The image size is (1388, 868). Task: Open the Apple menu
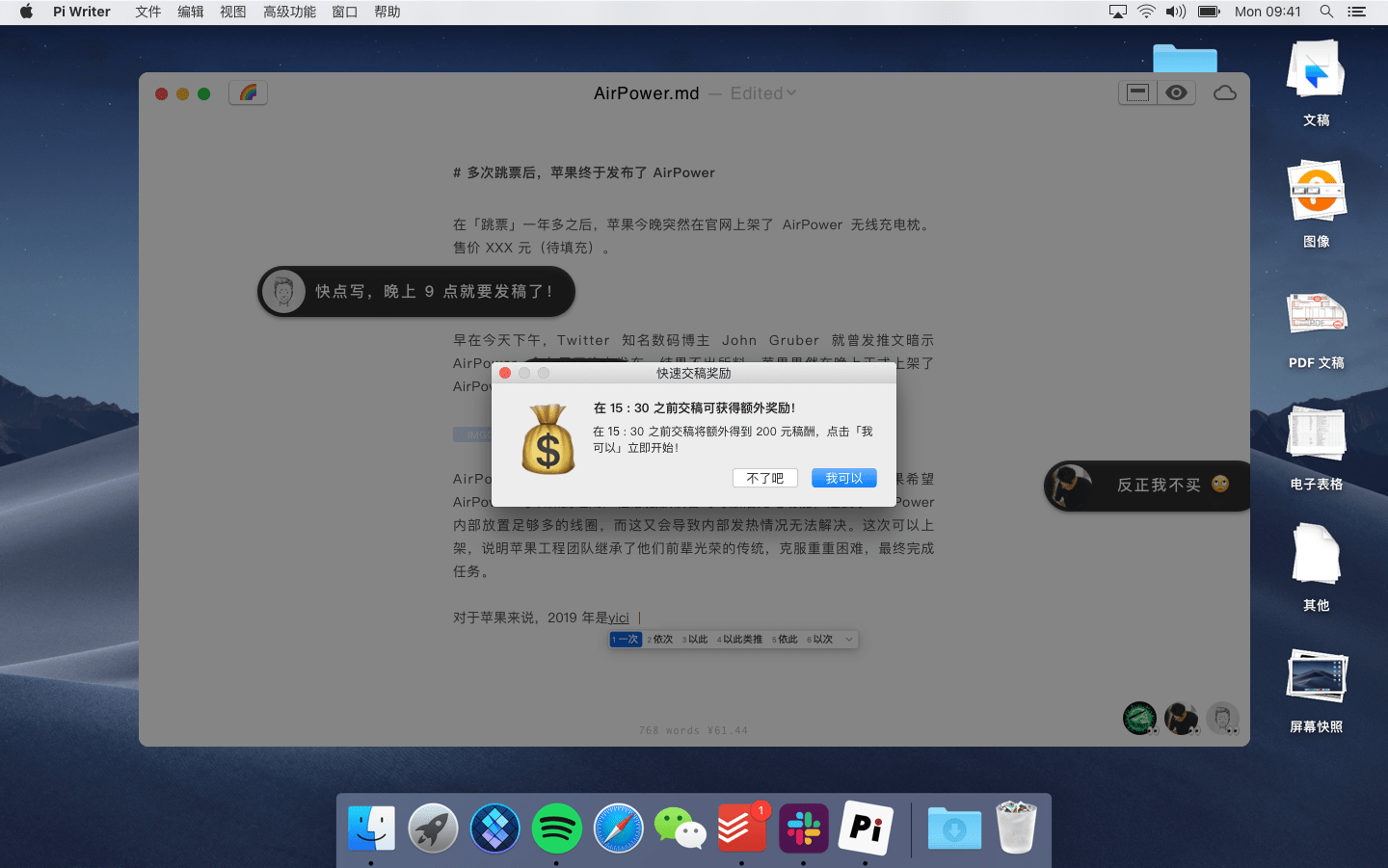coord(26,12)
